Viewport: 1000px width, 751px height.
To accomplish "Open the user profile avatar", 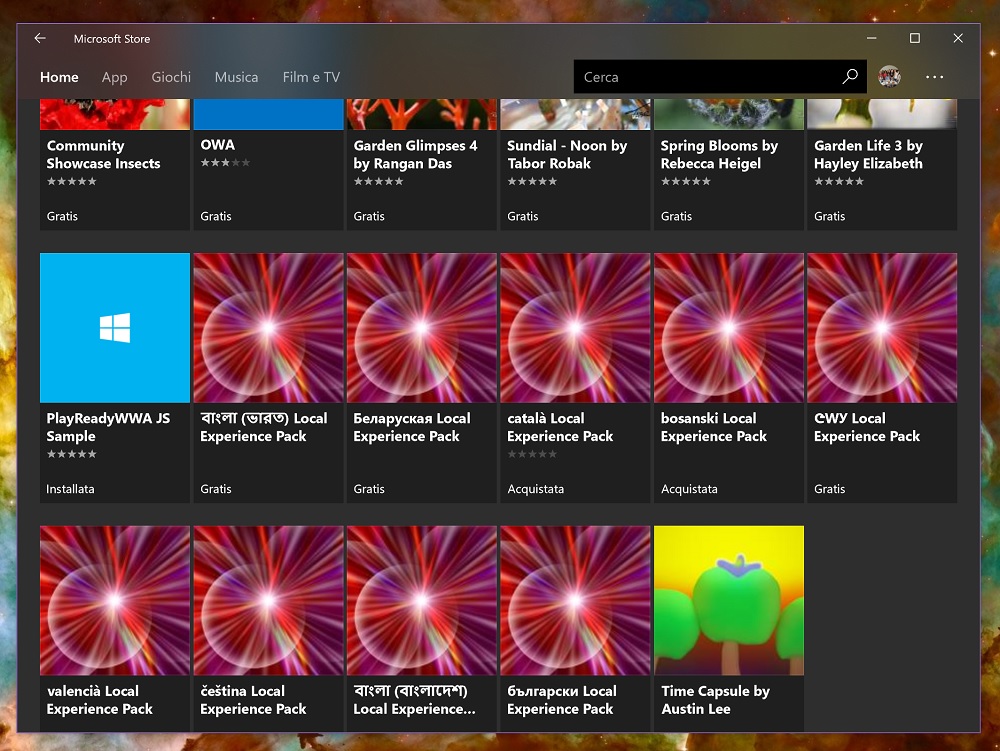I will click(889, 77).
